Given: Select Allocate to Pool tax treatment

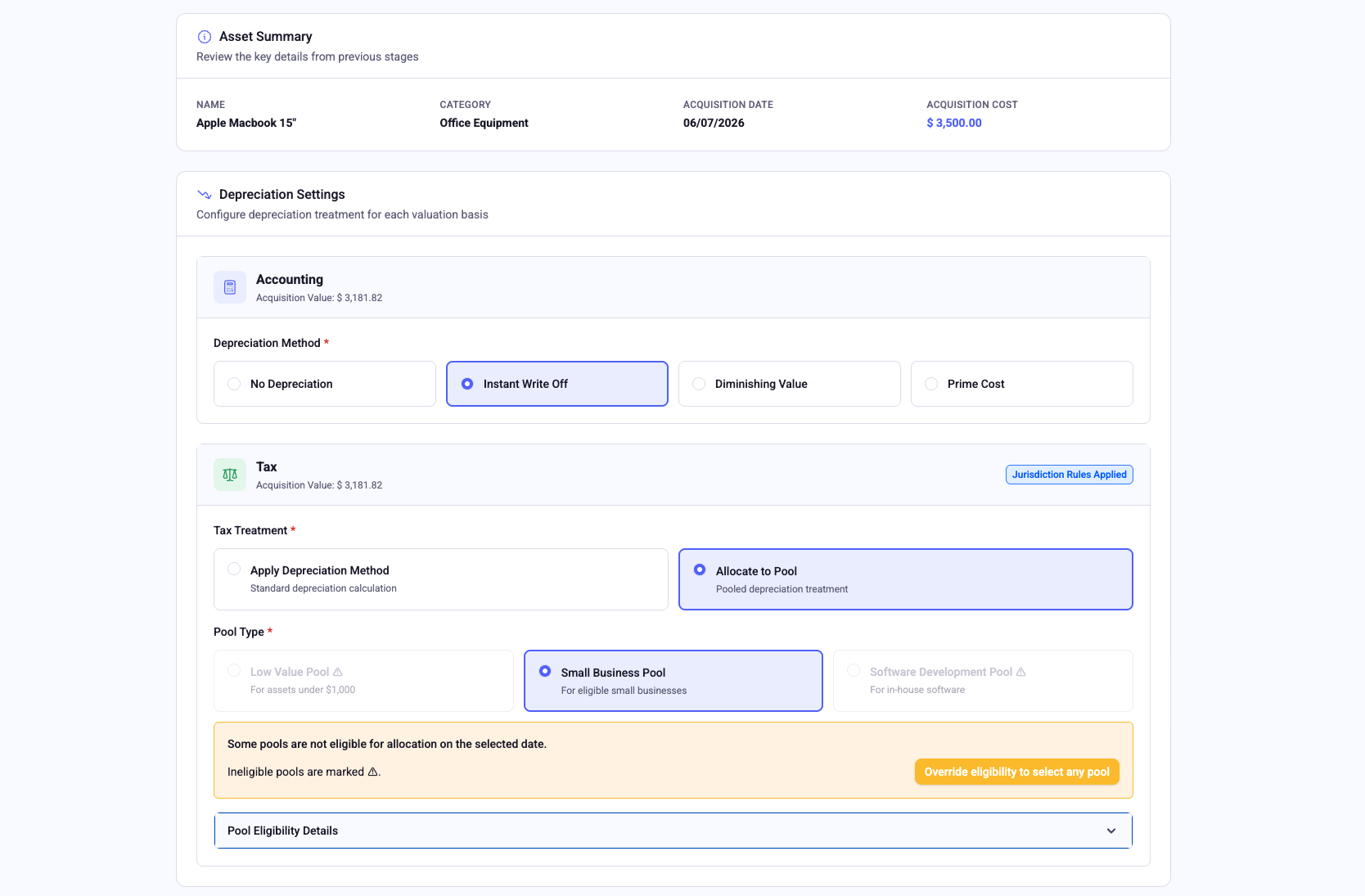Looking at the screenshot, I should click(x=906, y=579).
